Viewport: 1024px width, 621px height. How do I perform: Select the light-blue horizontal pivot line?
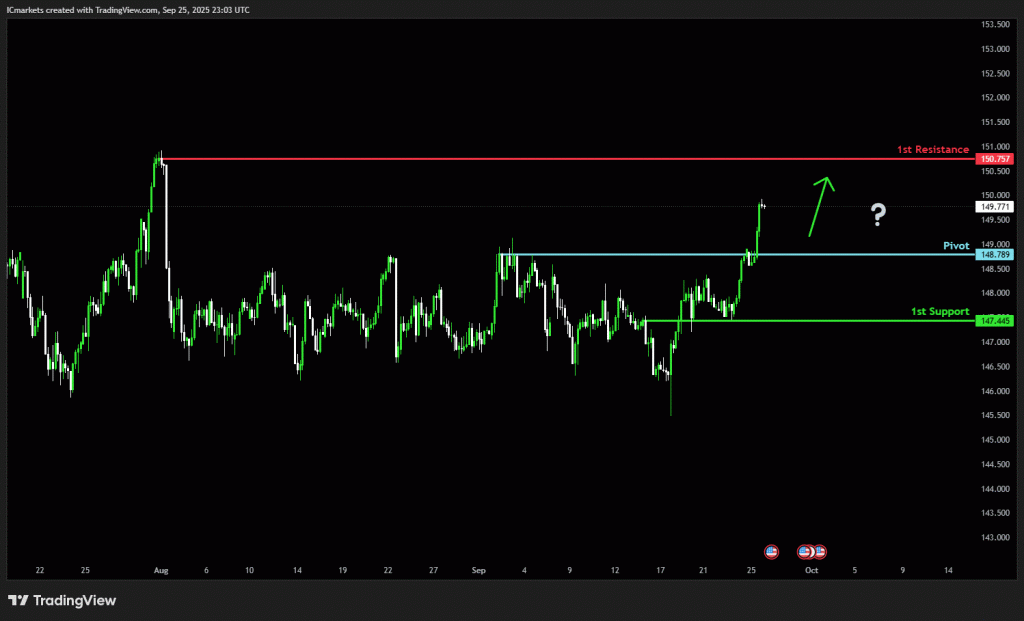click(x=738, y=255)
